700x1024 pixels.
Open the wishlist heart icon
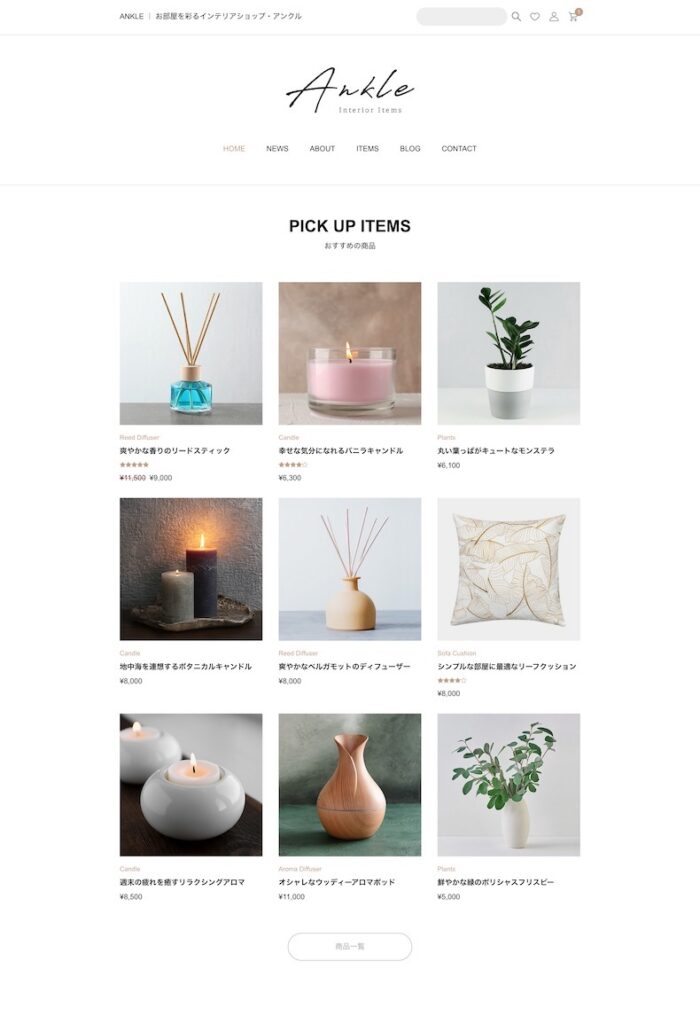point(535,16)
